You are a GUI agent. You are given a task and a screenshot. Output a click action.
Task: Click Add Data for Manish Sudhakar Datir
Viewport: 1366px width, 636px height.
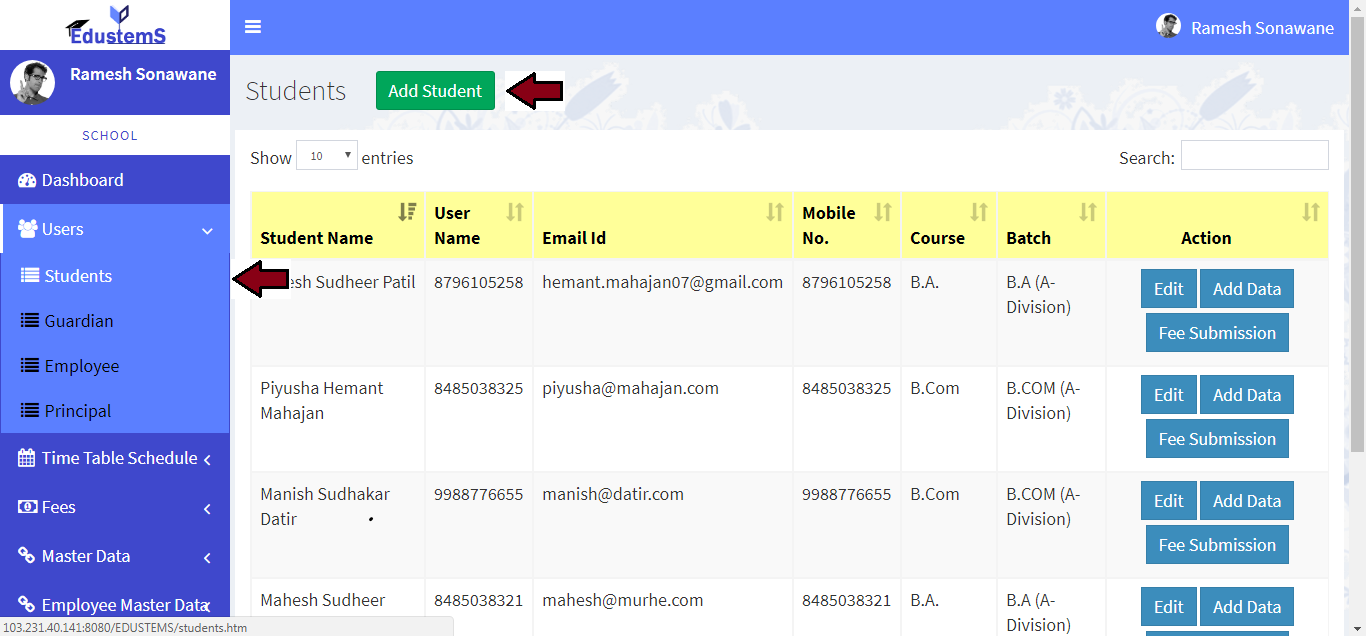pyautogui.click(x=1247, y=501)
